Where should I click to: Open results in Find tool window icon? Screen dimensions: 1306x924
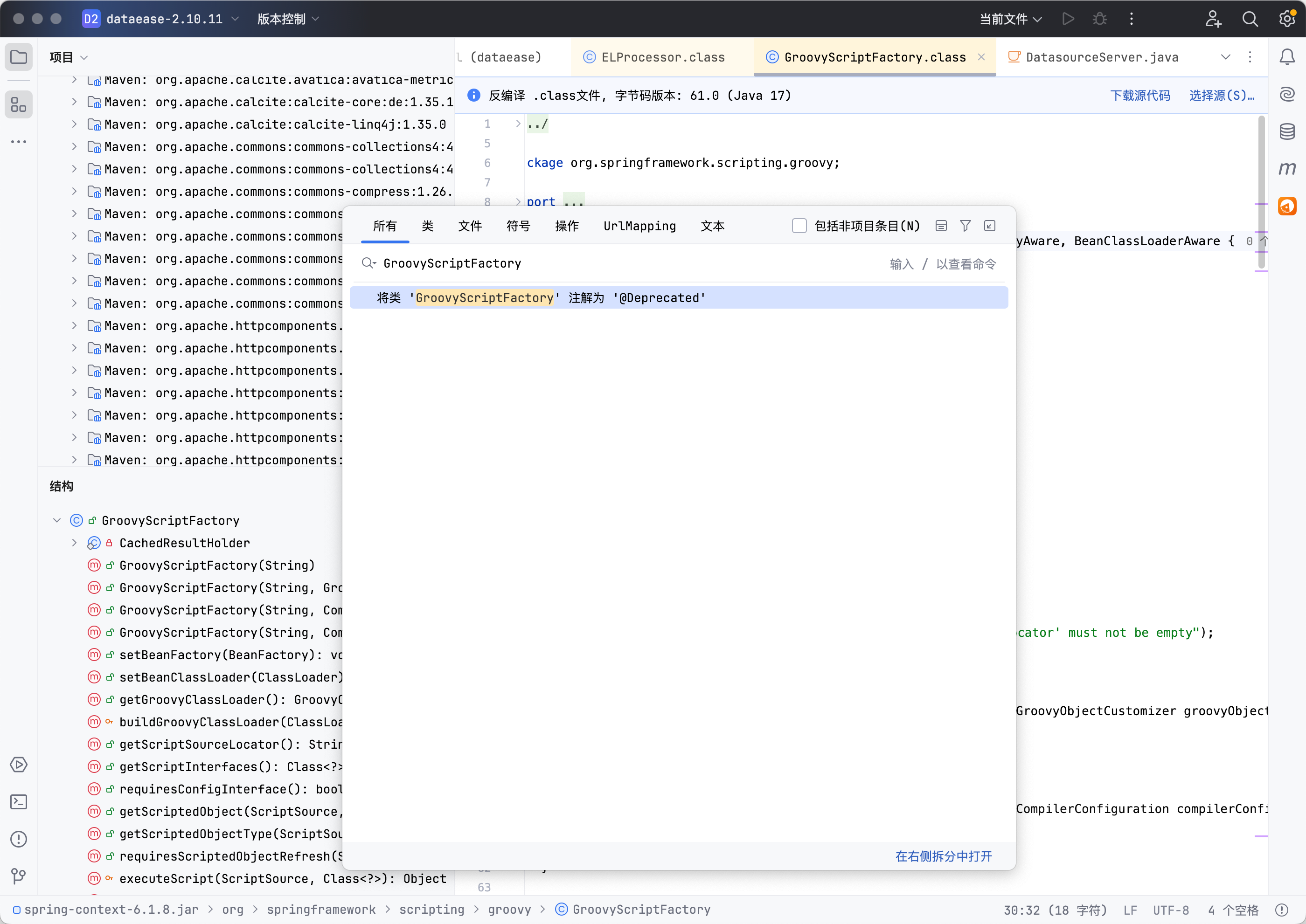990,226
